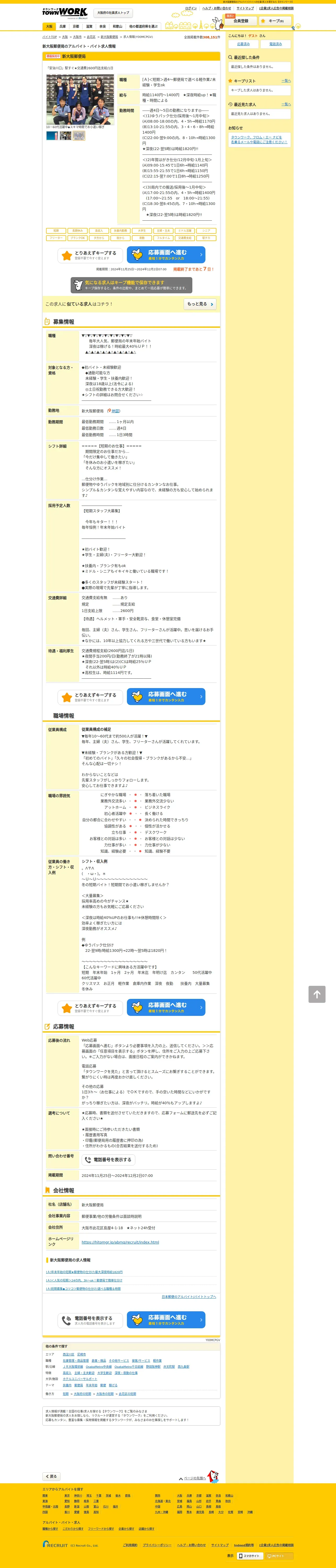The width and height of the screenshot is (336, 1568).
Task: Click ホテルユニバーサルポート facility link
Action: (80, 1379)
